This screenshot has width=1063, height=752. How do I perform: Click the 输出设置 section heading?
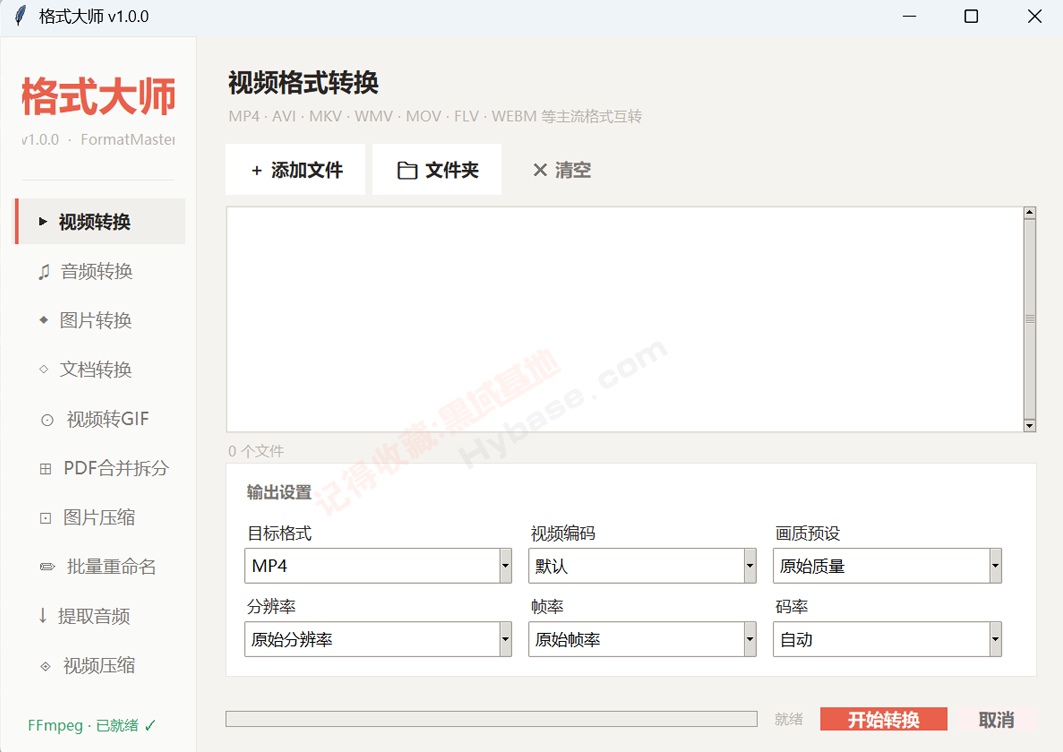[279, 492]
